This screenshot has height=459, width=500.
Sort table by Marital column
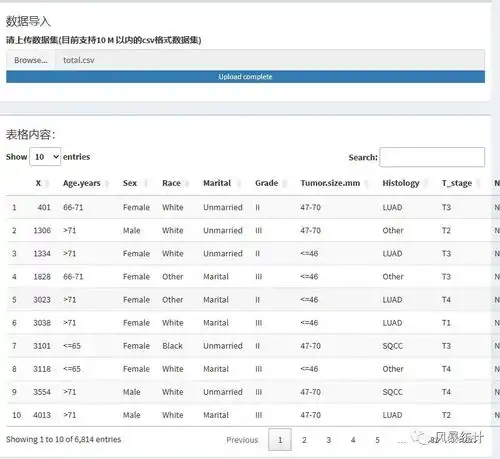[217, 183]
